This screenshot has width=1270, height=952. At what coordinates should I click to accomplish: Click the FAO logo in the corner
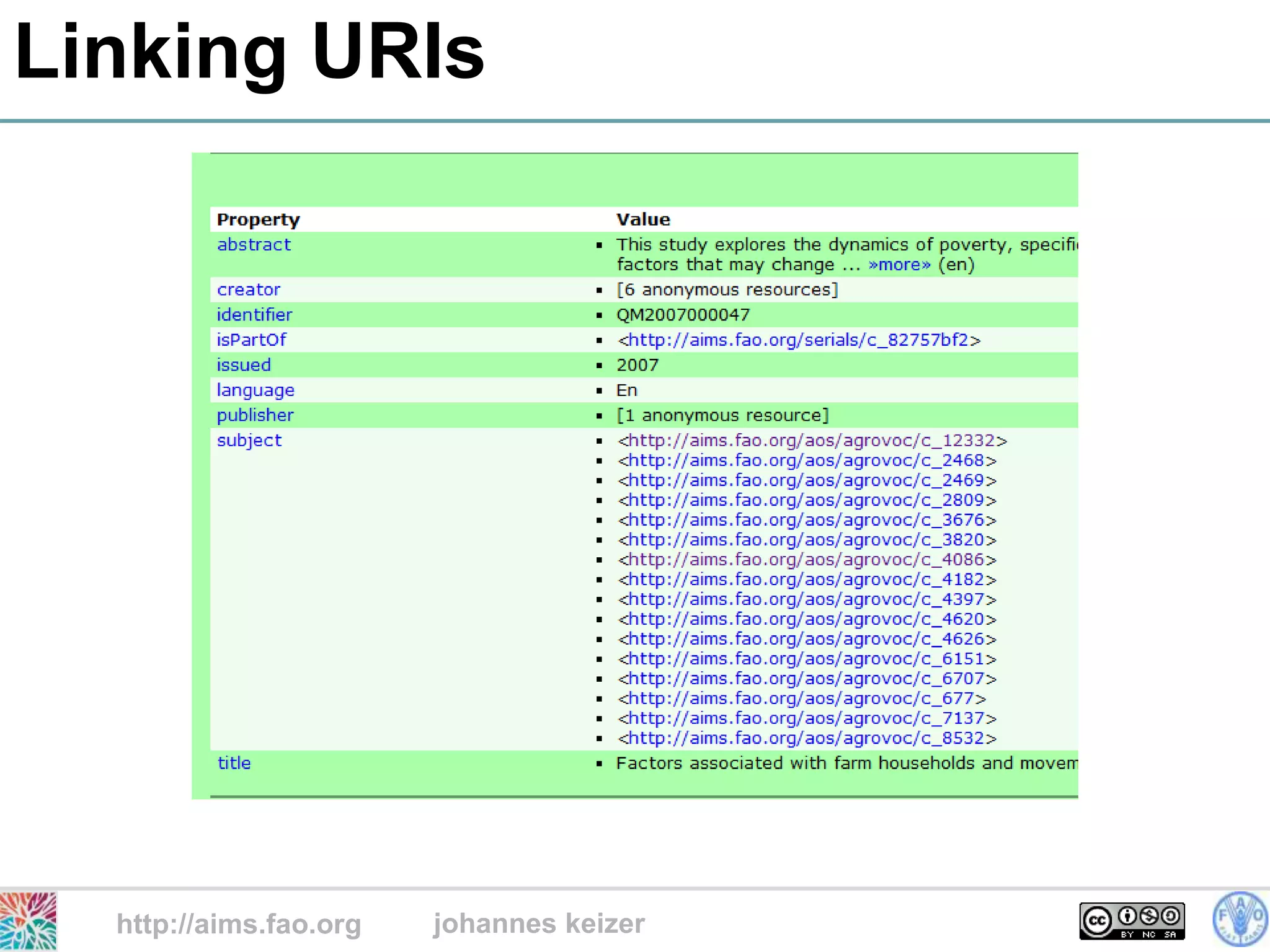(x=1240, y=919)
